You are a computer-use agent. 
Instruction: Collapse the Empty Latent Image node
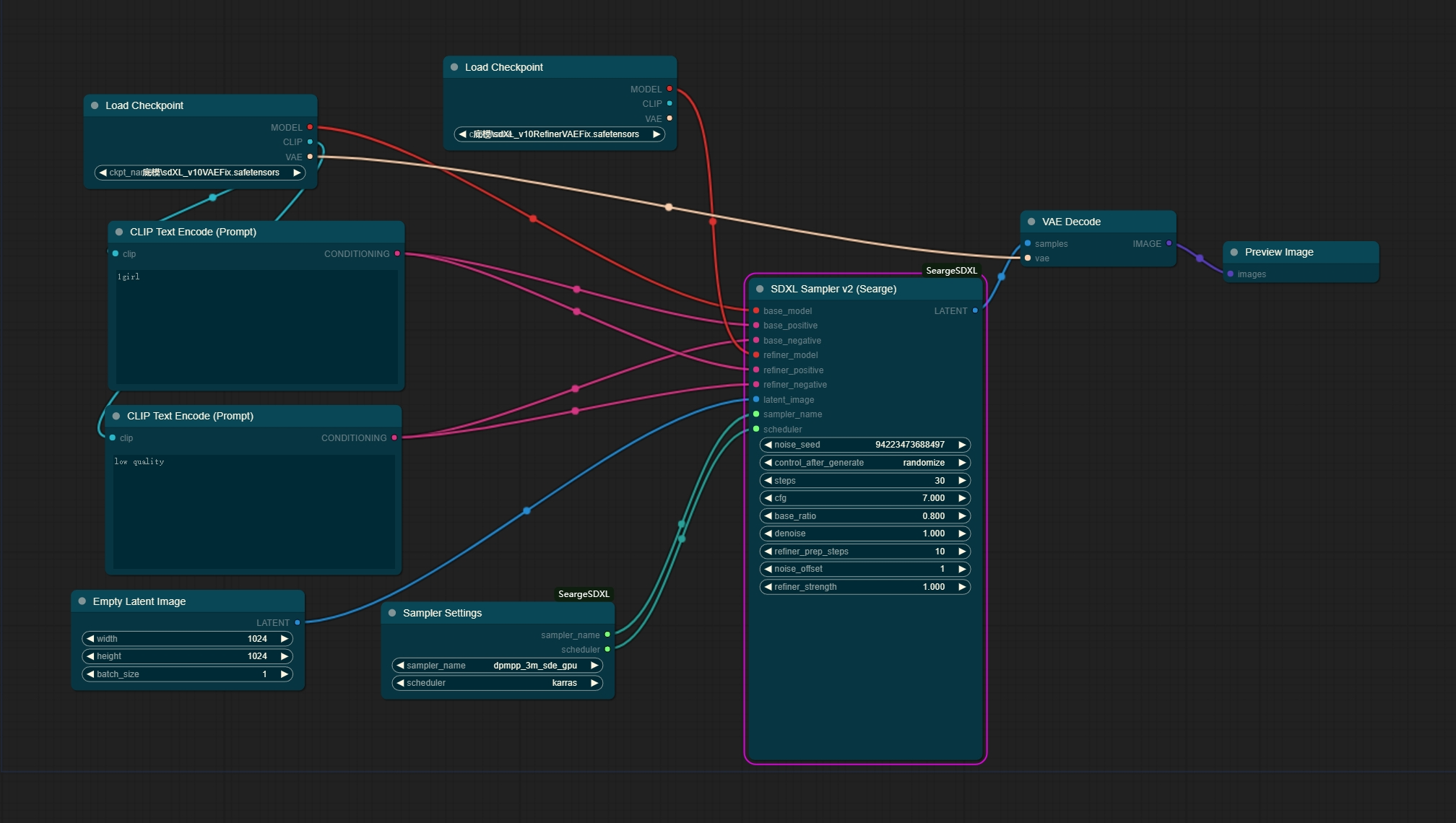[81, 601]
